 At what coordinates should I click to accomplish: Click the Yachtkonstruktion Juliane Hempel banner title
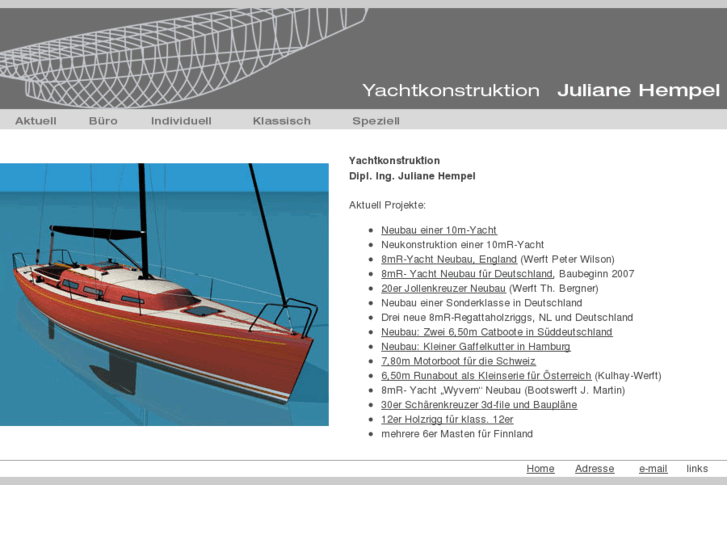(541, 90)
